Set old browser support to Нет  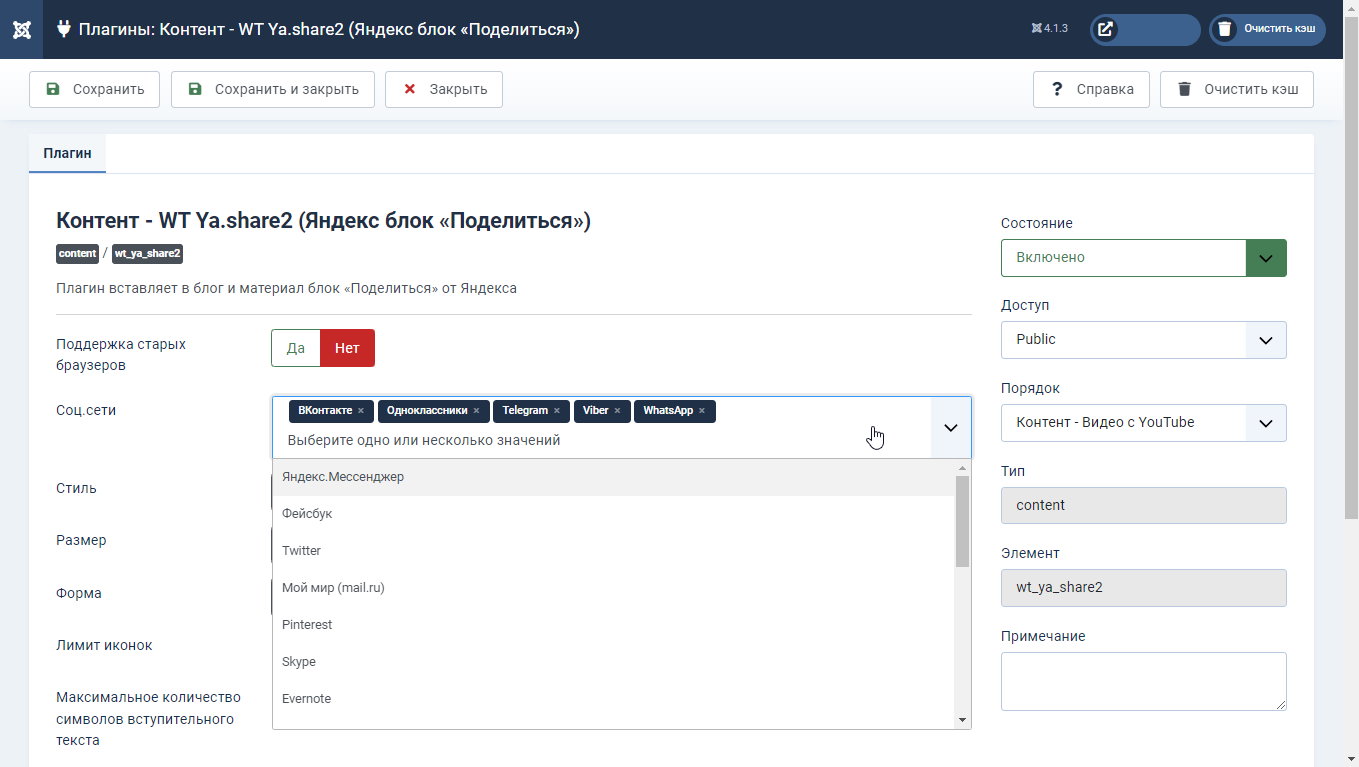point(347,348)
